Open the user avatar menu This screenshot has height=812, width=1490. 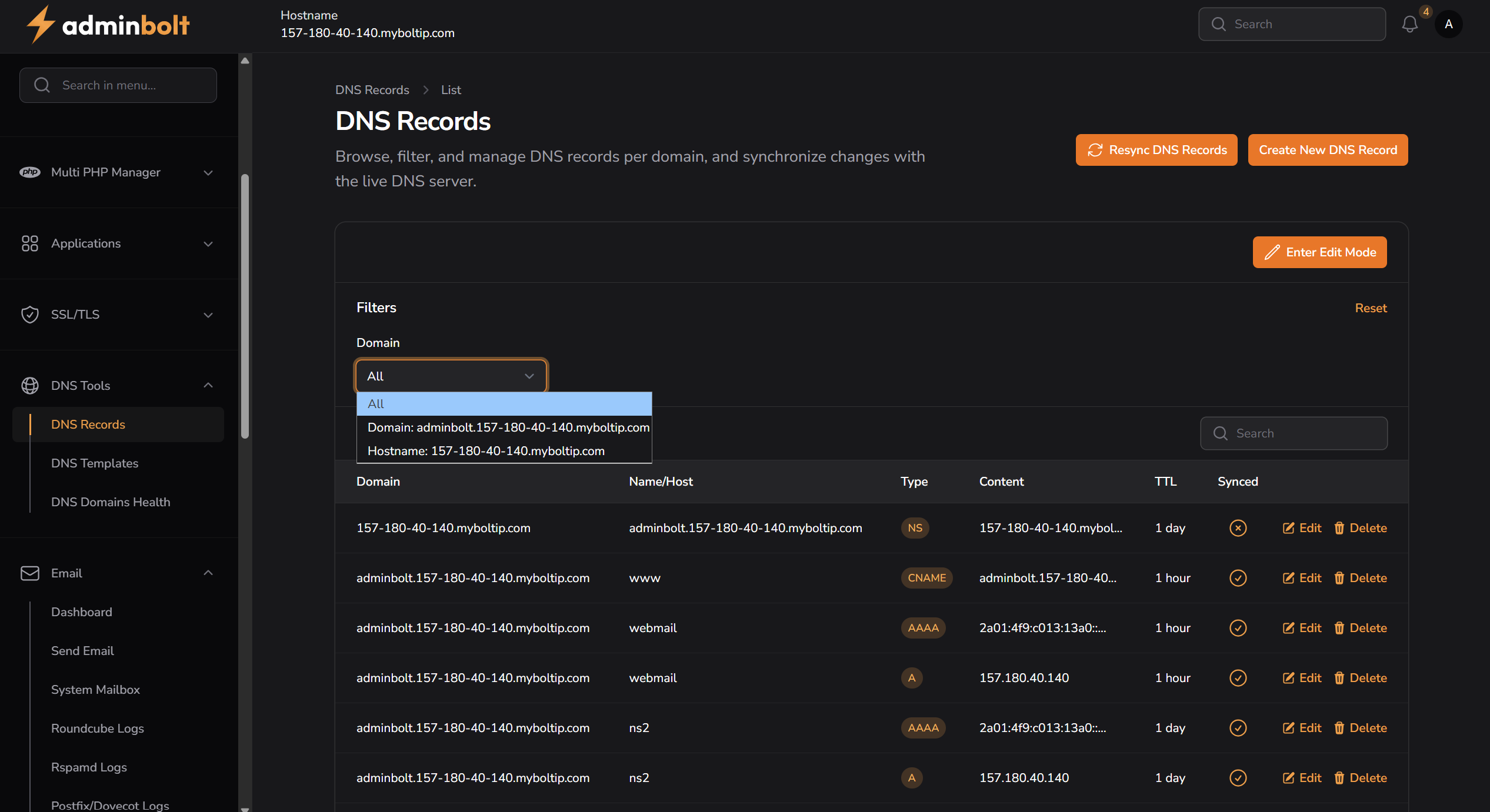point(1448,24)
